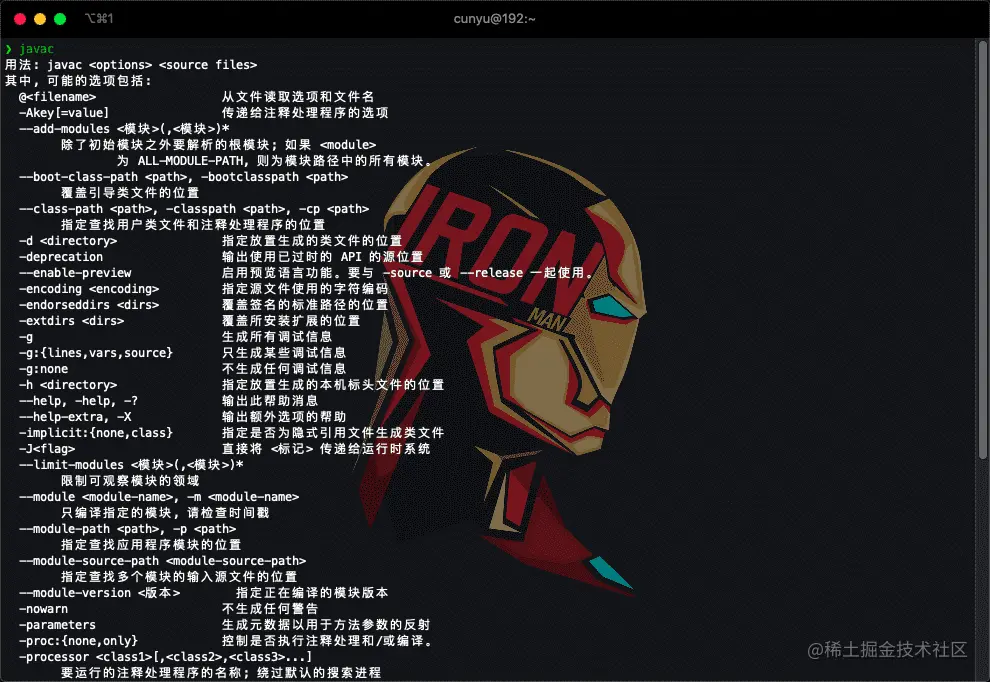The height and width of the screenshot is (682, 990).
Task: Click the '-g:{lines,vars,source}' option
Action: point(96,352)
